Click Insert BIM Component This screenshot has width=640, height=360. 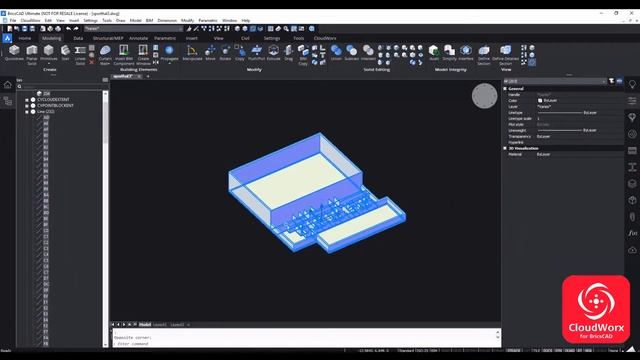click(124, 55)
